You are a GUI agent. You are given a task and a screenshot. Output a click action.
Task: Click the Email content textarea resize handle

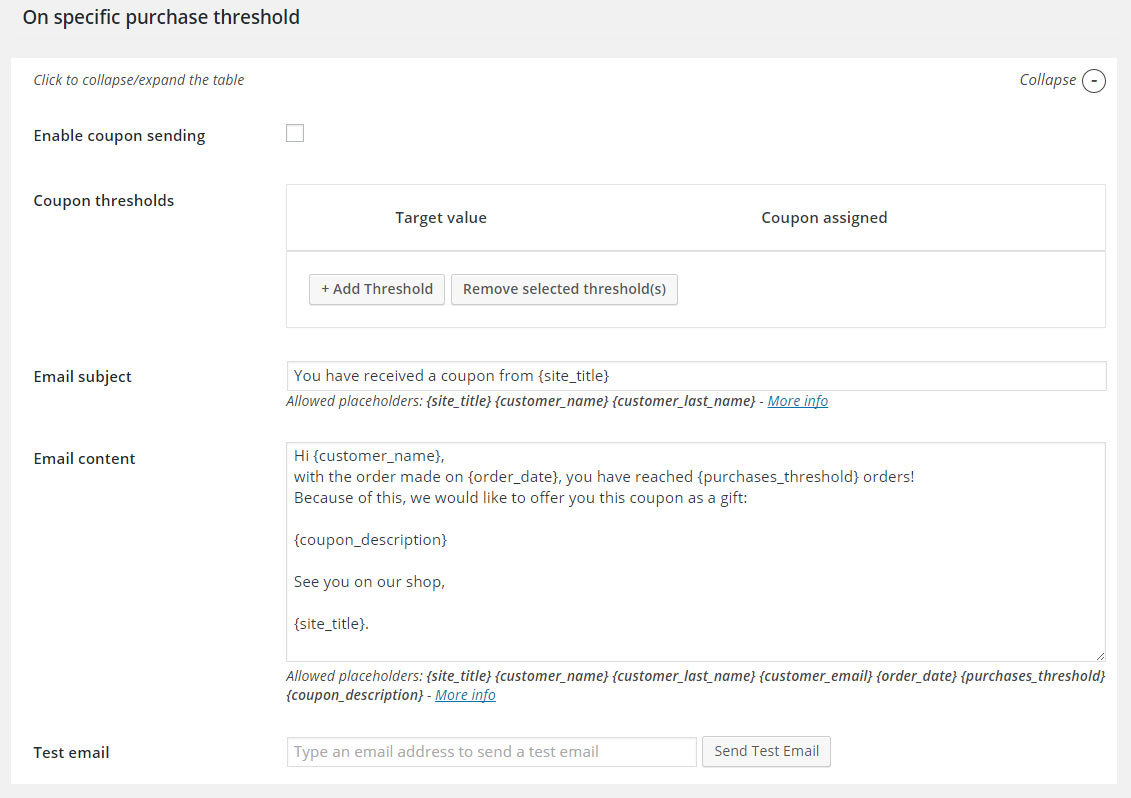1099,655
